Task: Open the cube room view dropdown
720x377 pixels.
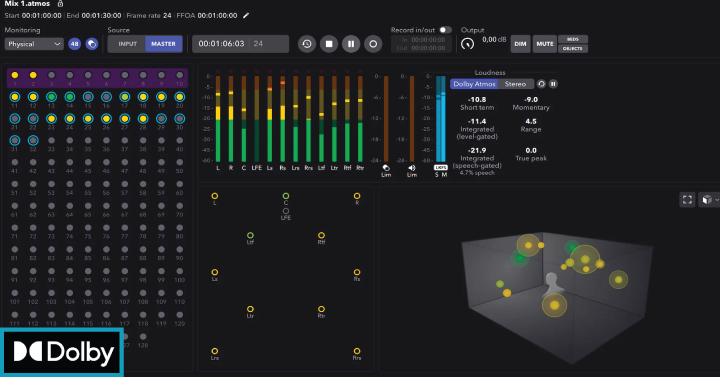Action: point(709,200)
